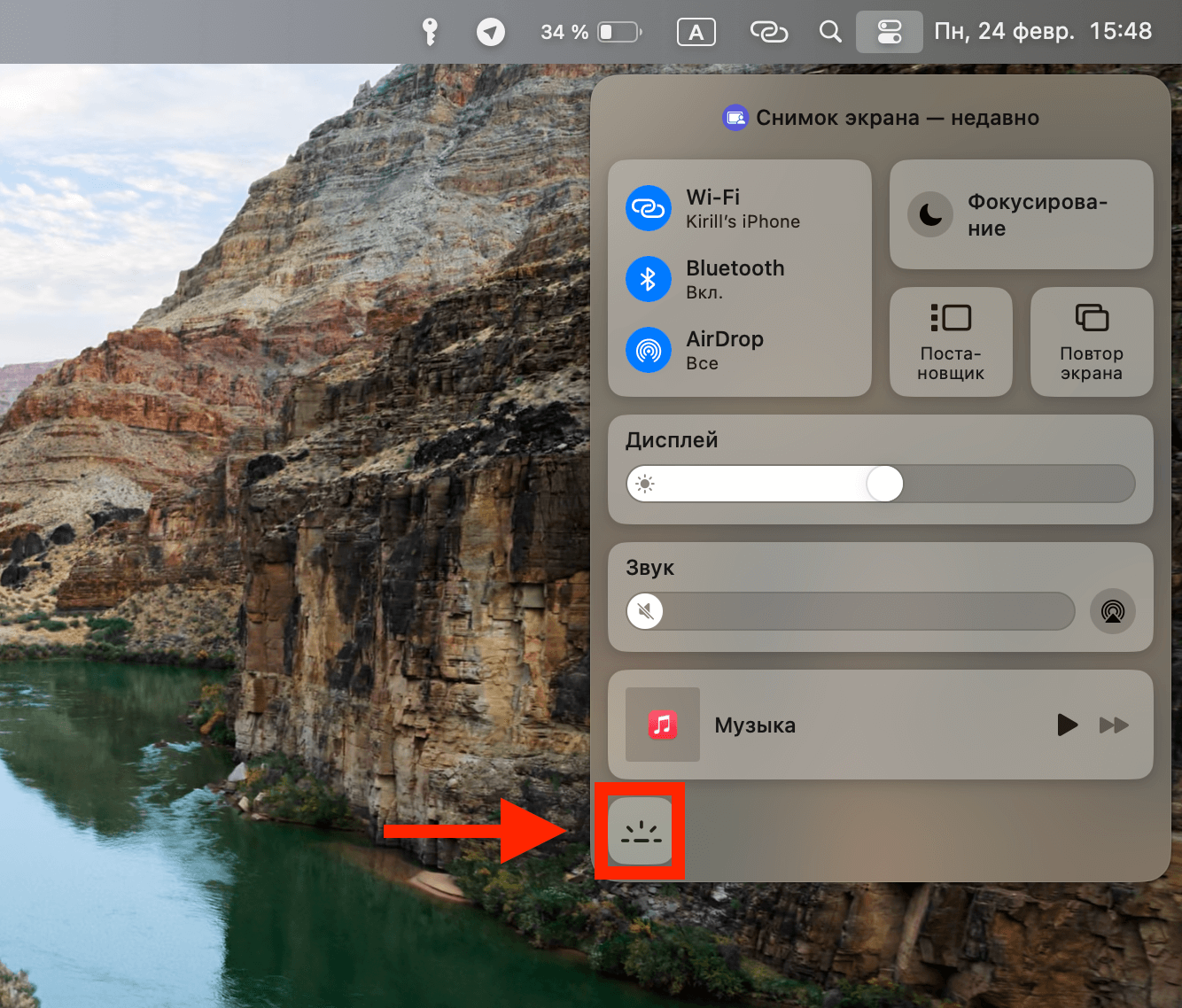
Task: Toggle Focus mode moon icon
Action: pyautogui.click(x=930, y=214)
